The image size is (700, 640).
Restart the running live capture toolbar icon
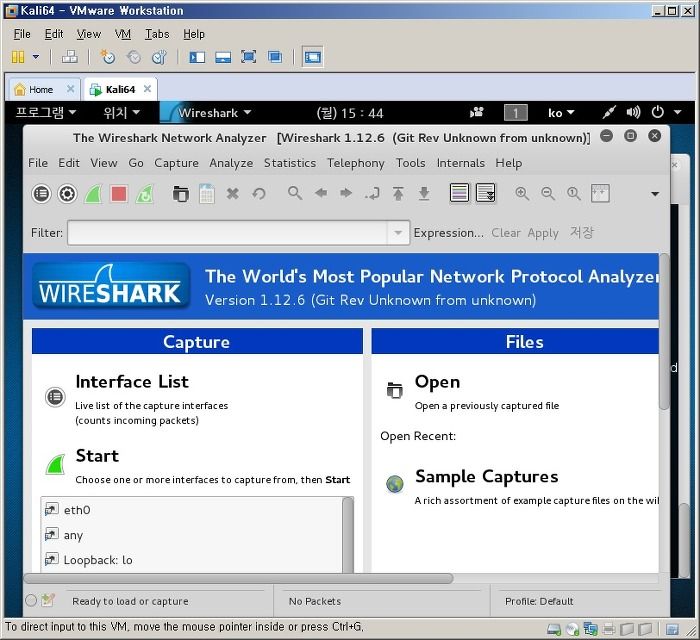click(145, 194)
